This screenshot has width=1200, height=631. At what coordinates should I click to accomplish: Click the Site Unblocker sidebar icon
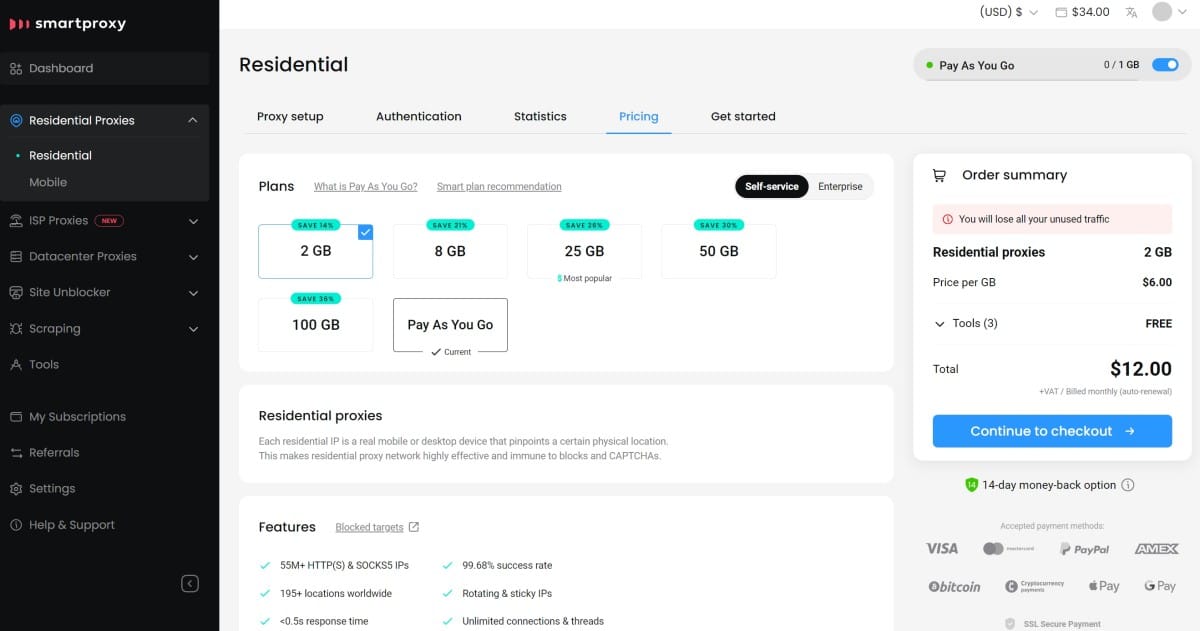tap(16, 292)
